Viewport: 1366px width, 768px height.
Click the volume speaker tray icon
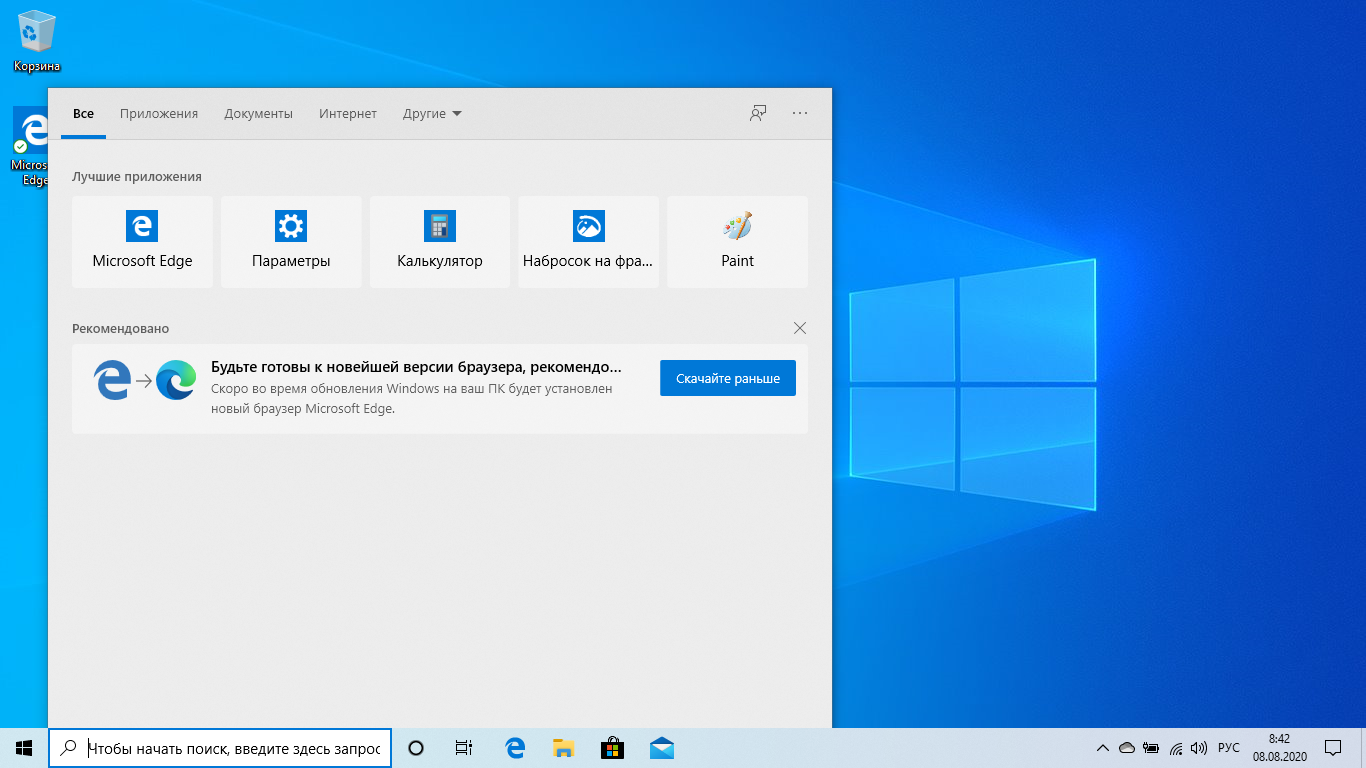point(1199,748)
